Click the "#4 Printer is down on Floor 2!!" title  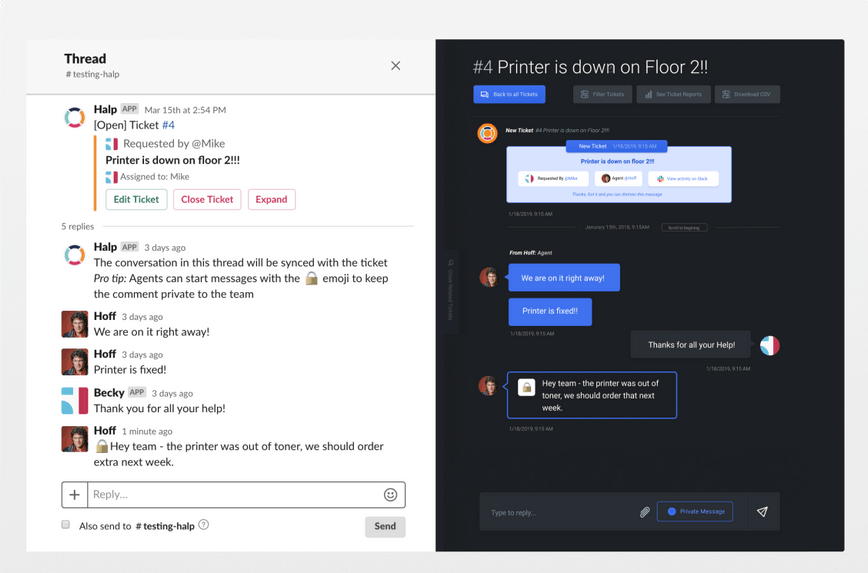click(x=590, y=67)
